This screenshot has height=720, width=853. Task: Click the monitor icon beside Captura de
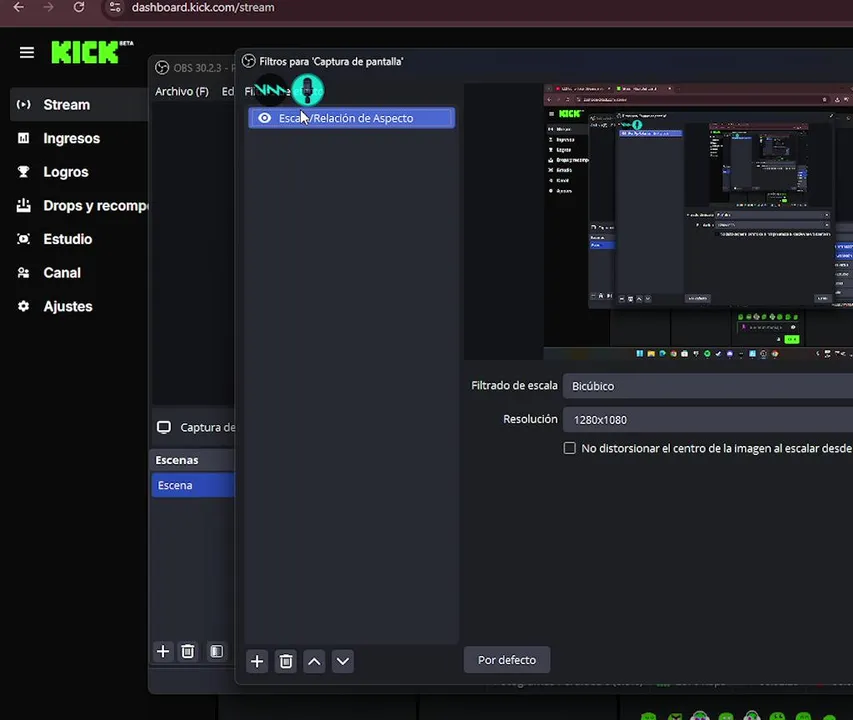(x=164, y=427)
